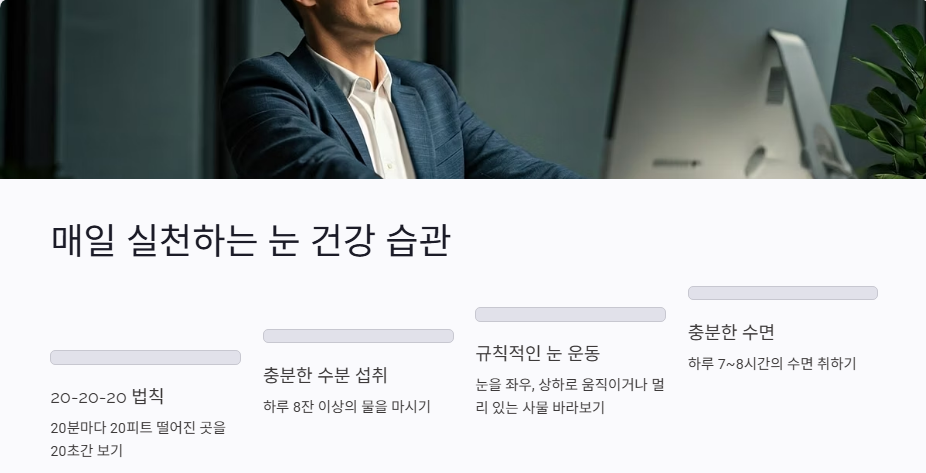Click the 20-20-20 법칙 heading
The height and width of the screenshot is (473, 926).
[107, 396]
